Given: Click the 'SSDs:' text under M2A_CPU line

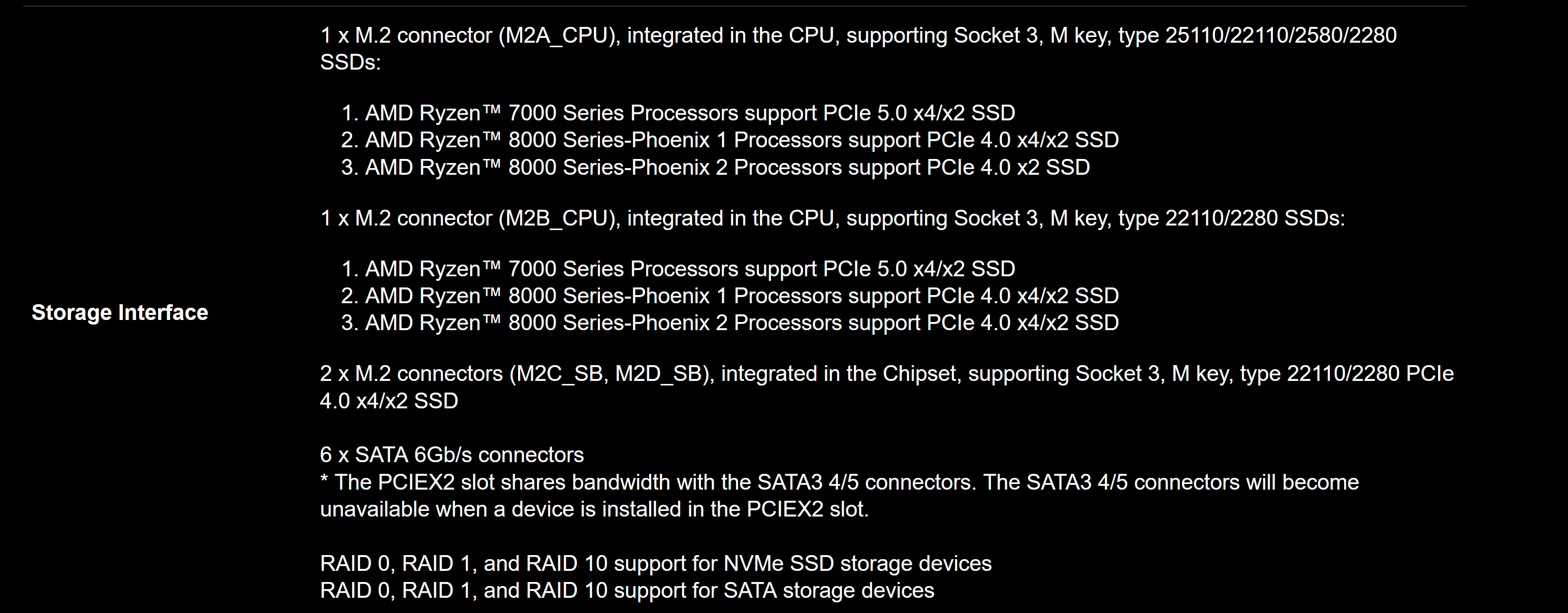Looking at the screenshot, I should 350,62.
